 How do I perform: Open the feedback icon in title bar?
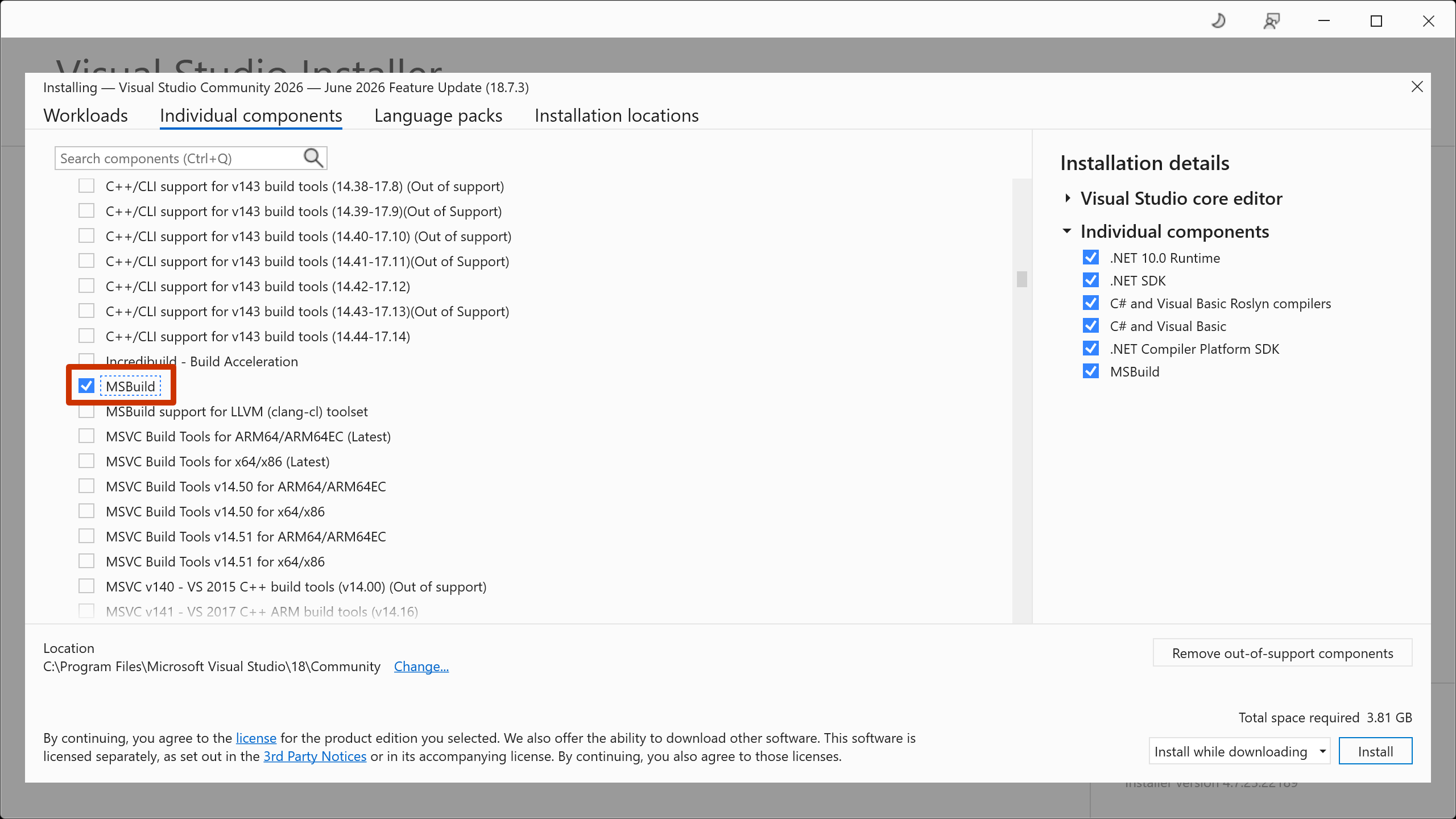[x=1271, y=21]
